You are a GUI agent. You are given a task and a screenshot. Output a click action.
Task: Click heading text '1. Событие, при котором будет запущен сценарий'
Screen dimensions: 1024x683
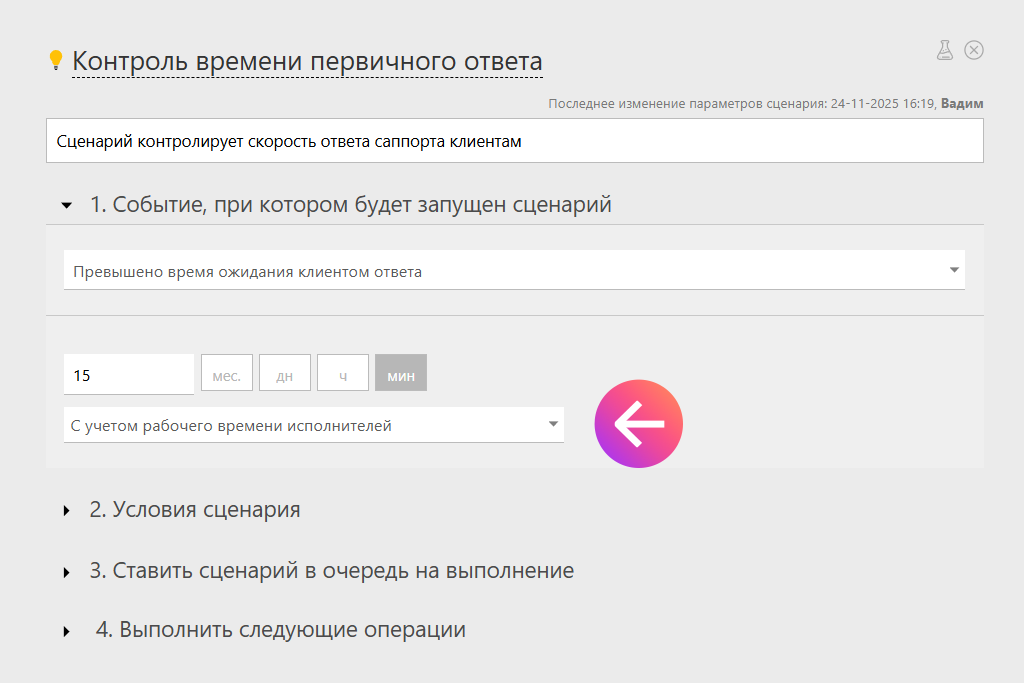click(x=350, y=205)
